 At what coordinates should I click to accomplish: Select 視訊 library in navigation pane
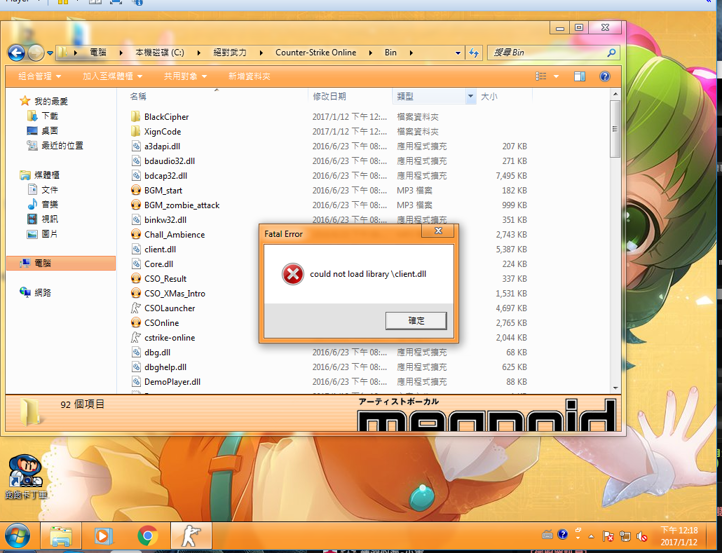tap(42, 219)
